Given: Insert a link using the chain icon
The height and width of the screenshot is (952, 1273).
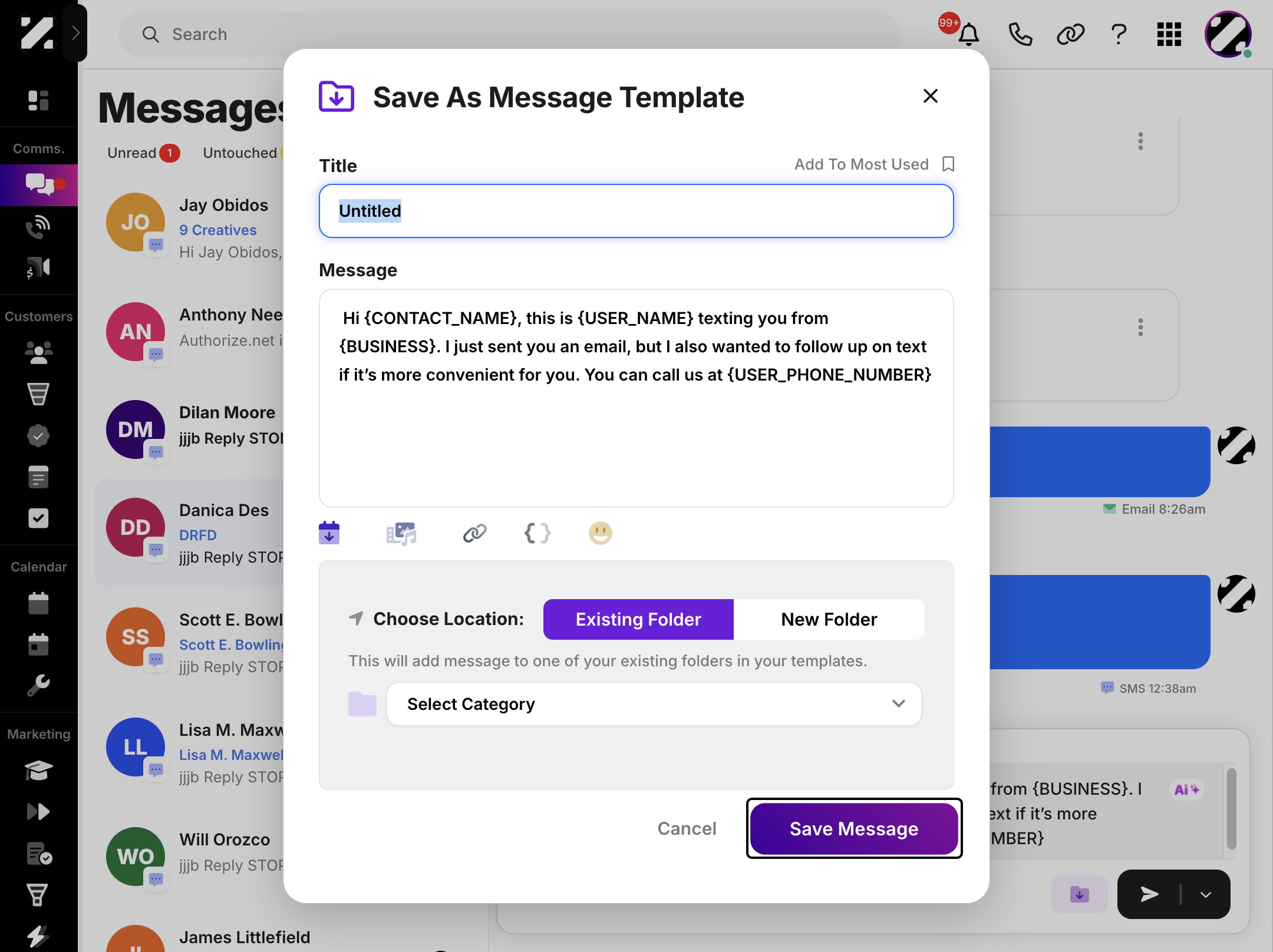Looking at the screenshot, I should click(475, 533).
